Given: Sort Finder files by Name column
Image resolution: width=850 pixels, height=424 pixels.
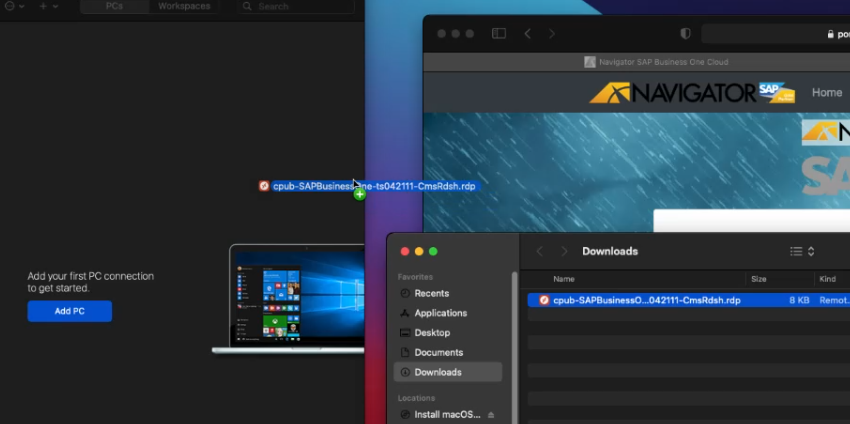Looking at the screenshot, I should coord(564,279).
